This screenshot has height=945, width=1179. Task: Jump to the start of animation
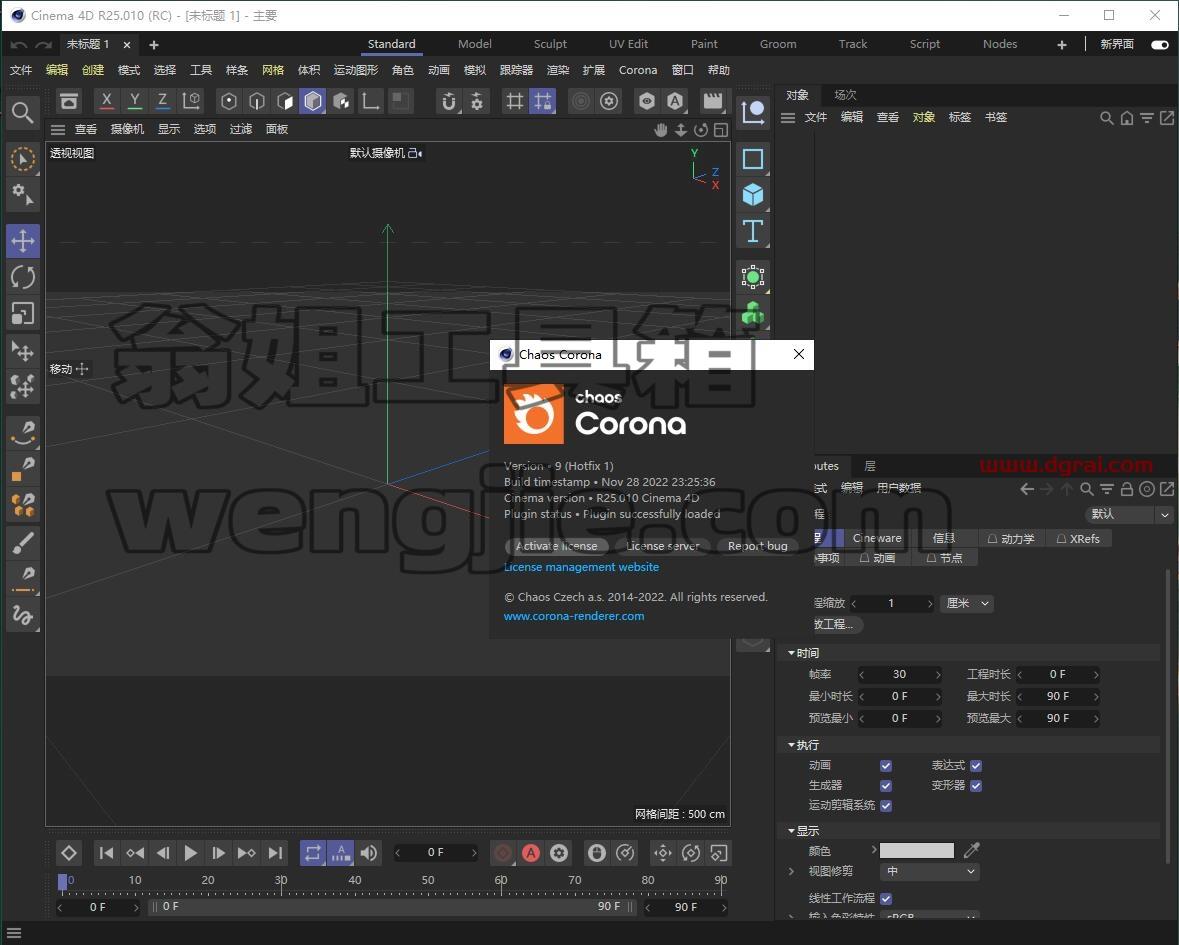pos(106,853)
